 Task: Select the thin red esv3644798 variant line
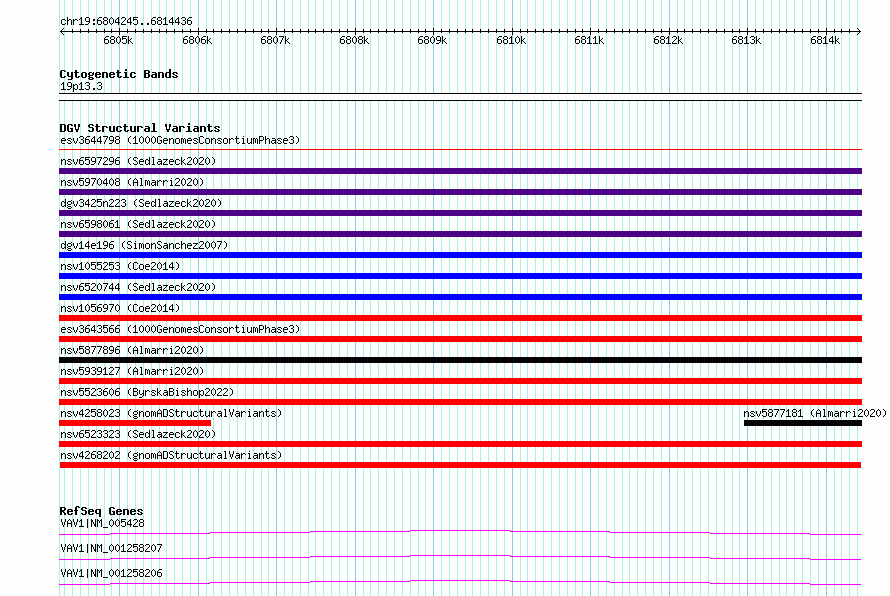click(x=460, y=150)
